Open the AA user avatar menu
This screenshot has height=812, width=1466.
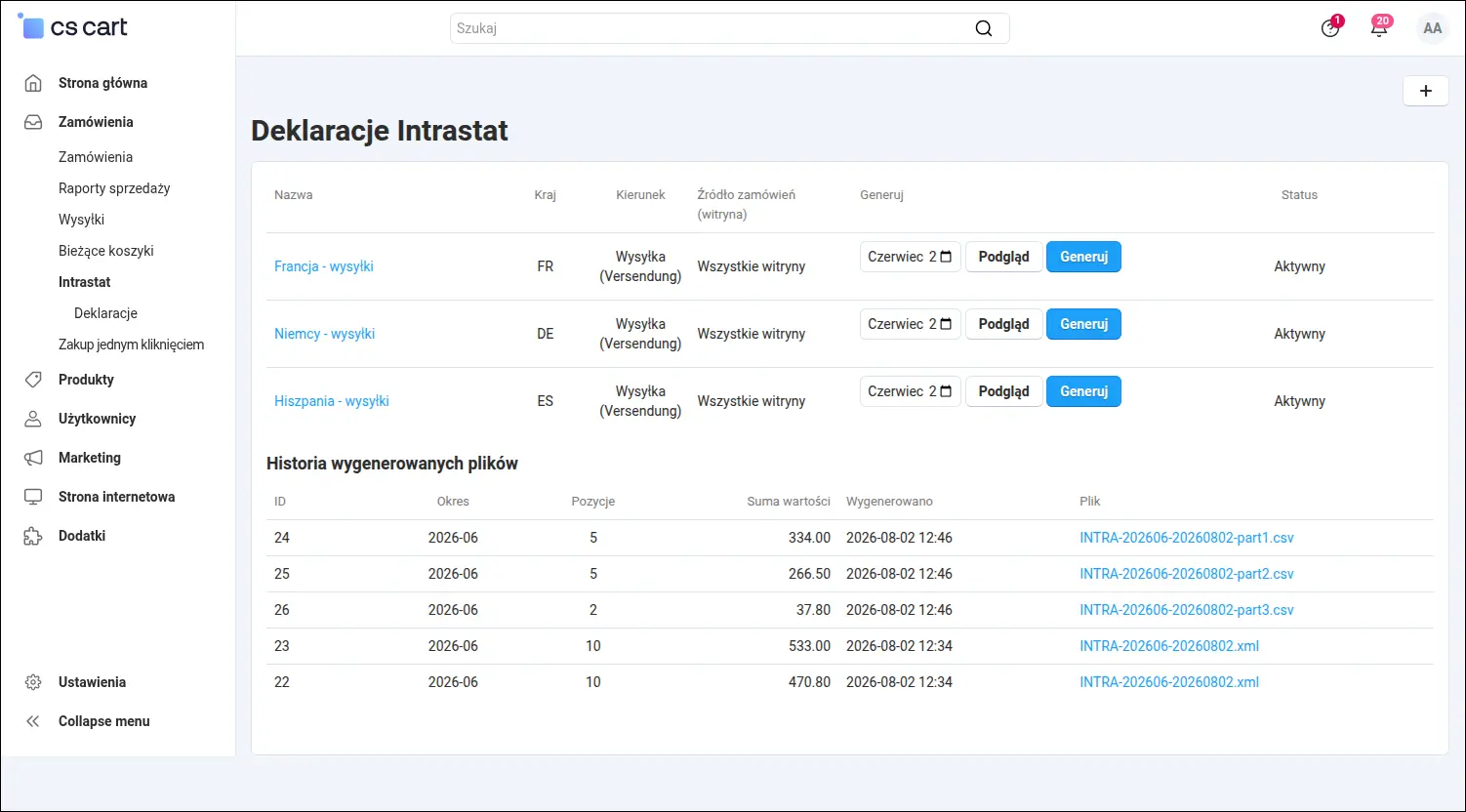(x=1433, y=28)
